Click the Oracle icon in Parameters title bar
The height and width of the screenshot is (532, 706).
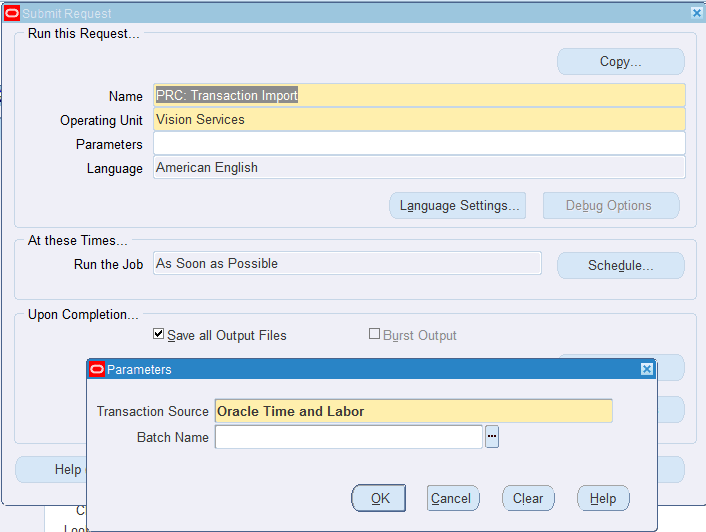pyautogui.click(x=97, y=370)
